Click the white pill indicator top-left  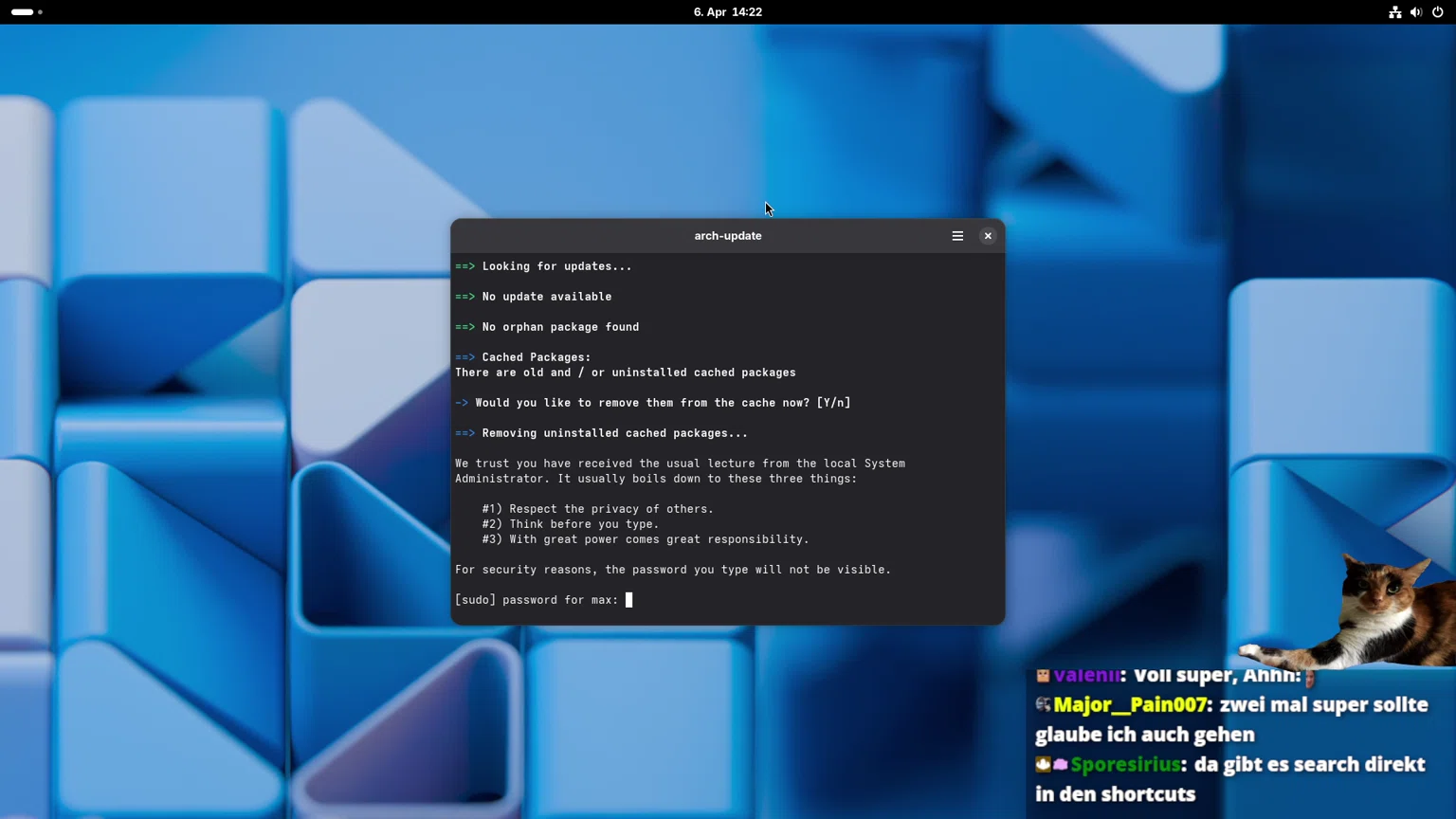point(20,12)
